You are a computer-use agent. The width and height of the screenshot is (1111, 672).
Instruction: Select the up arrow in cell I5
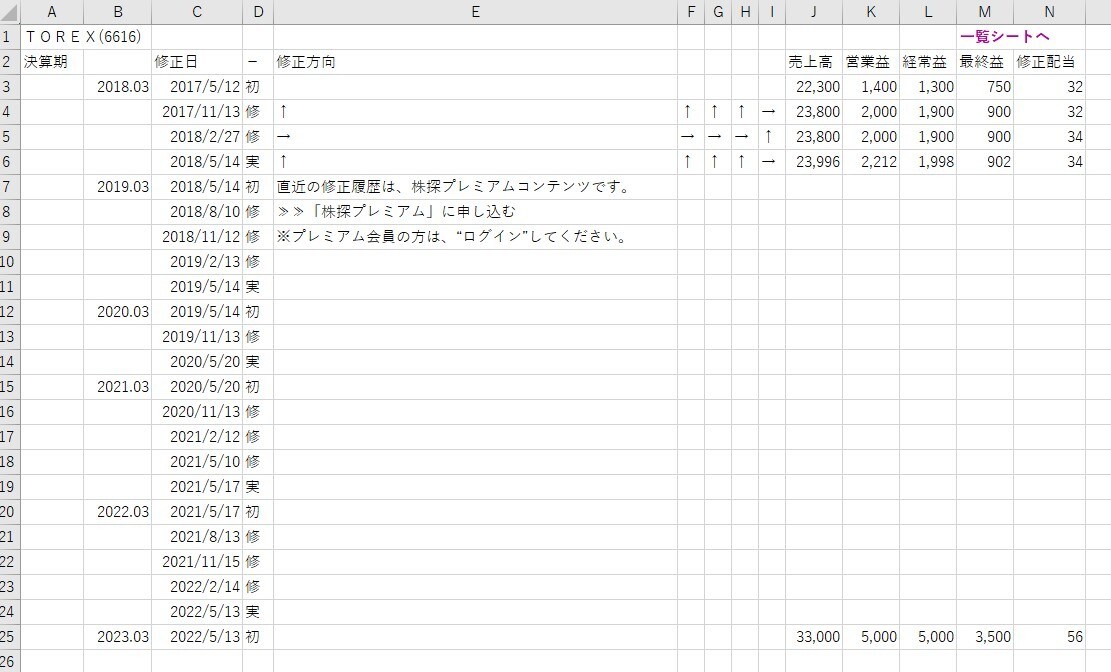coord(768,137)
